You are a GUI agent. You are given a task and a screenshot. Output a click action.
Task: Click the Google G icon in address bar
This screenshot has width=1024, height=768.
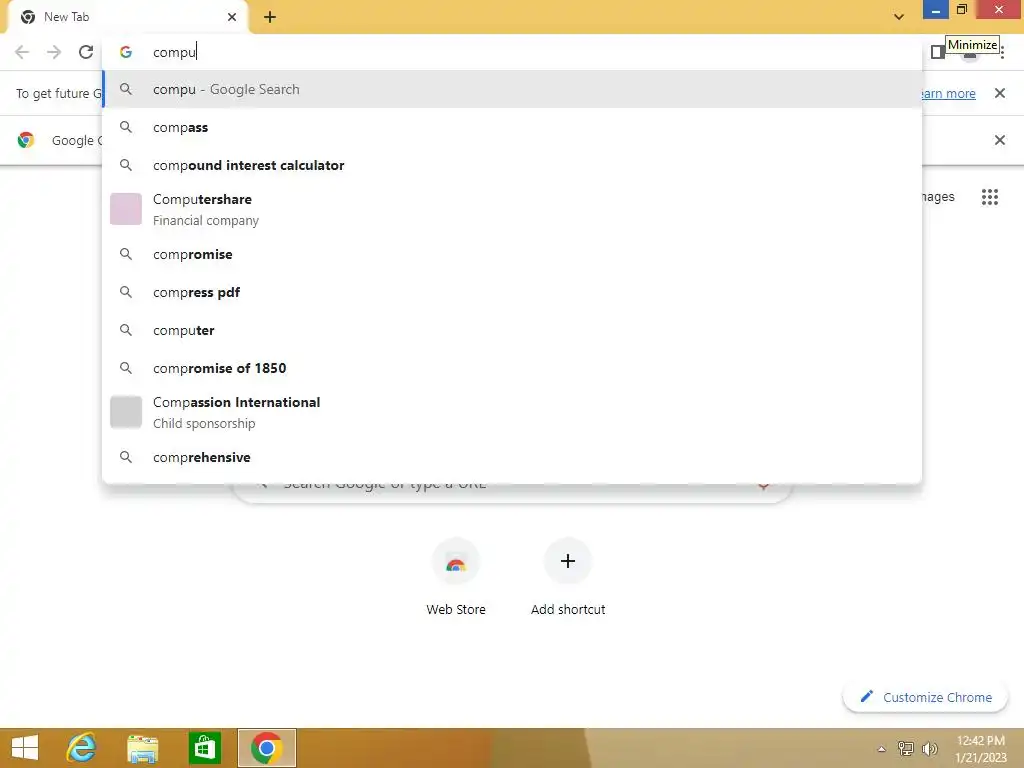coord(126,52)
